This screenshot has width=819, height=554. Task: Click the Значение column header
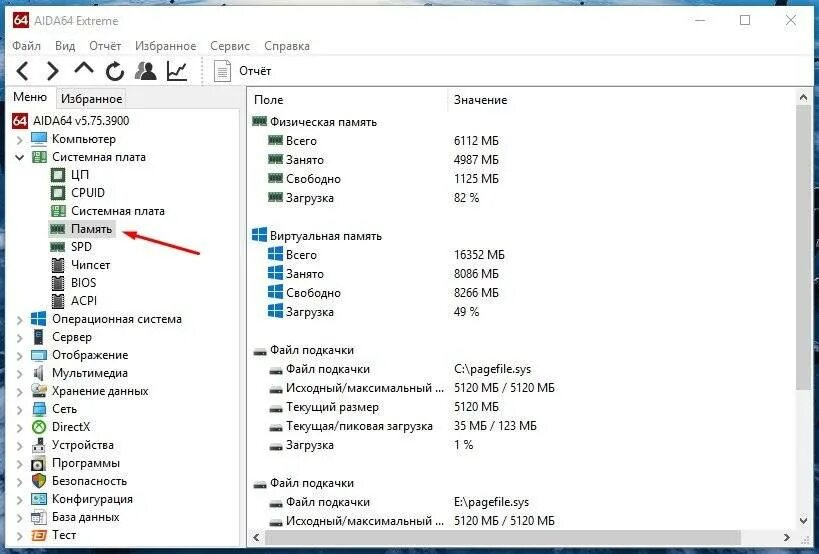[x=481, y=100]
